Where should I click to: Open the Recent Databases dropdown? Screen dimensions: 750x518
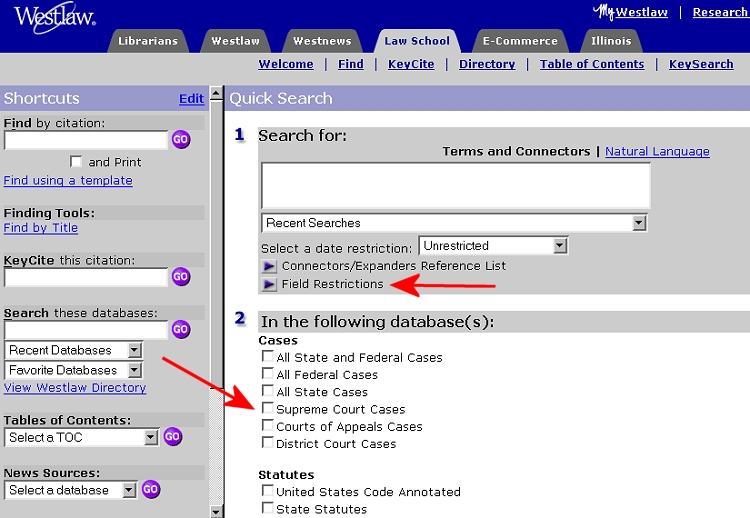[74, 350]
